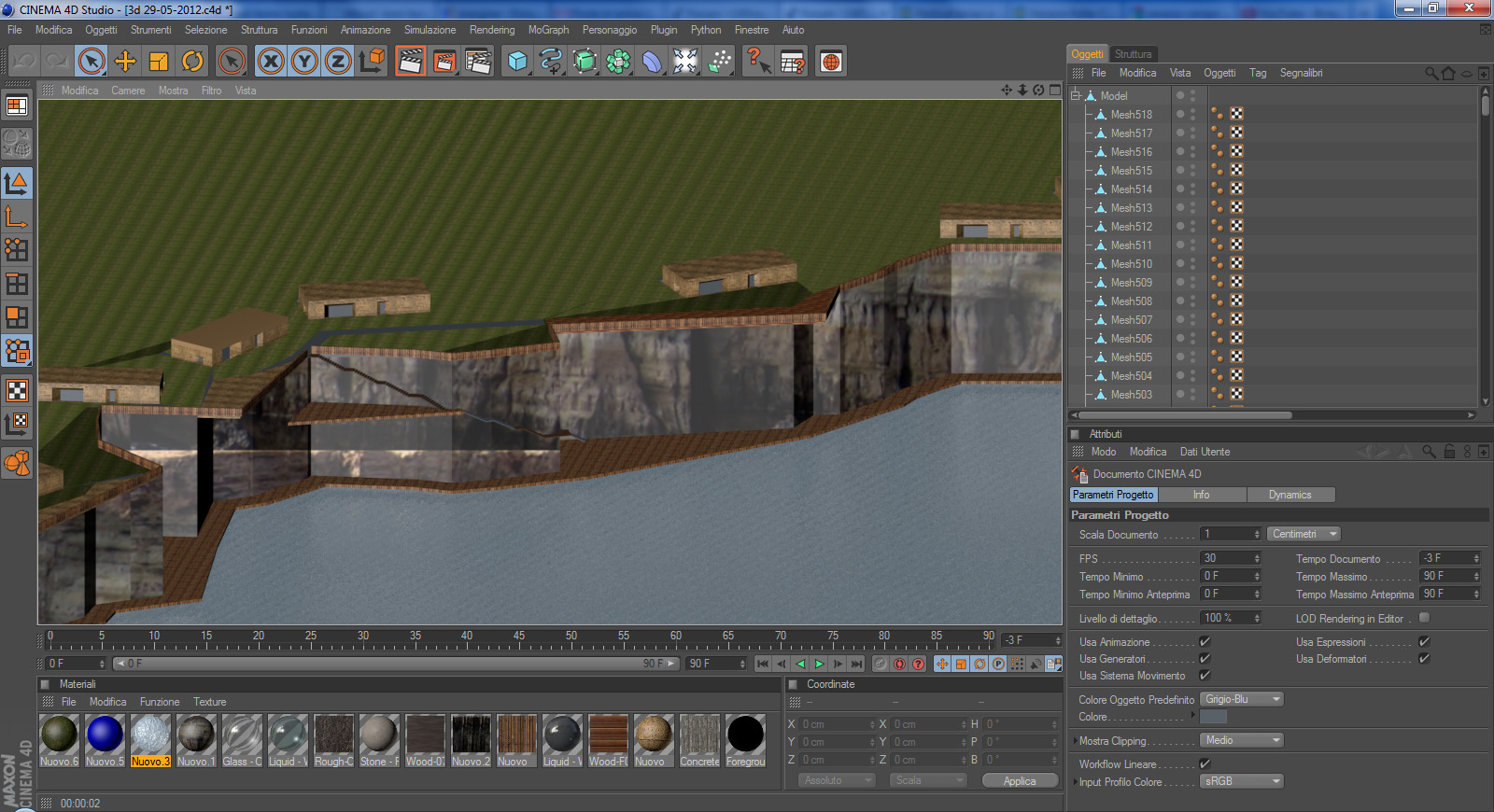Toggle the Usa Animazione checkbox
Image resolution: width=1494 pixels, height=812 pixels.
(1205, 642)
